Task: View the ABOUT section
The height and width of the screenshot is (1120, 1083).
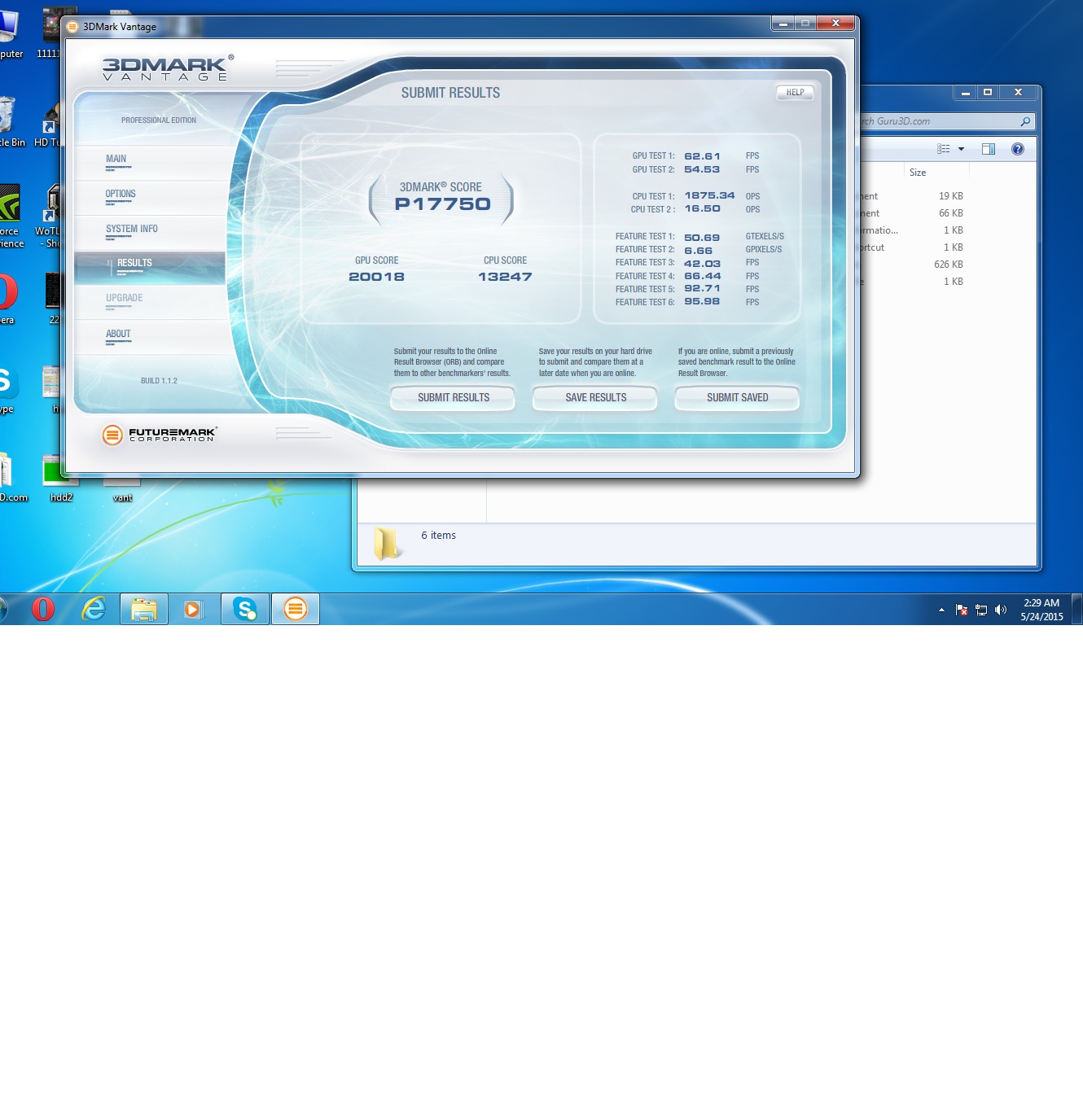Action: [118, 335]
